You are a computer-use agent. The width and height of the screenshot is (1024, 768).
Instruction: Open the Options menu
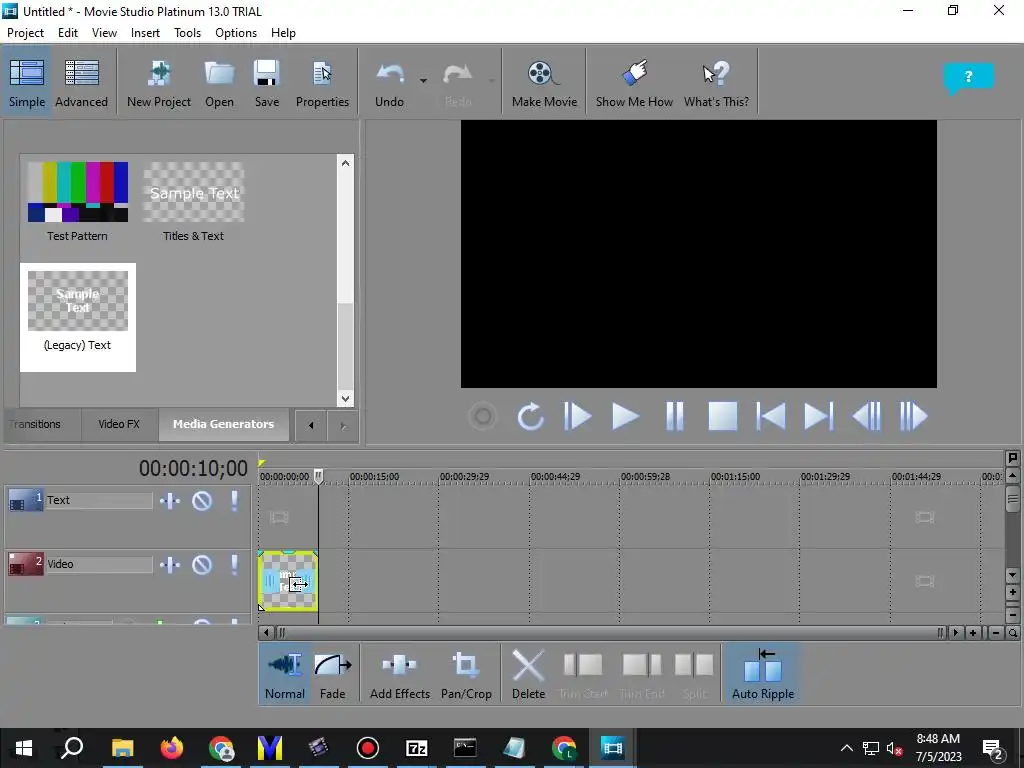236,33
